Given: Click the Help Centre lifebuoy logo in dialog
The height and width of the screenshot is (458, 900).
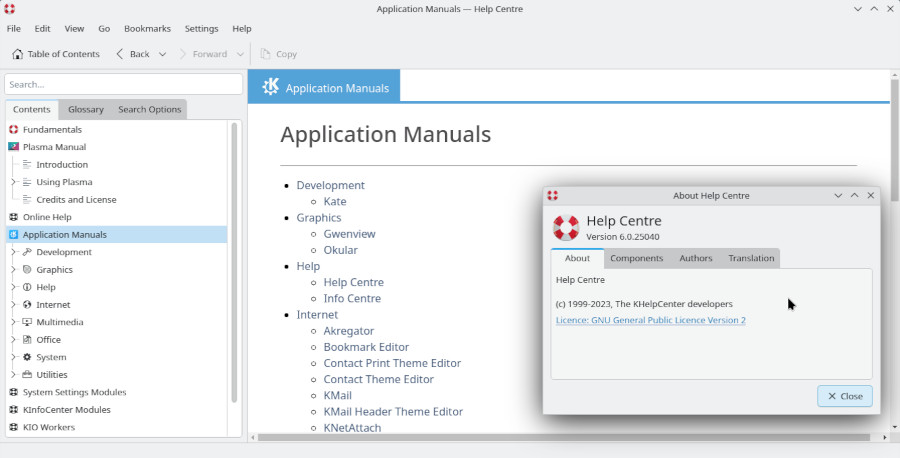Looking at the screenshot, I should tap(566, 227).
